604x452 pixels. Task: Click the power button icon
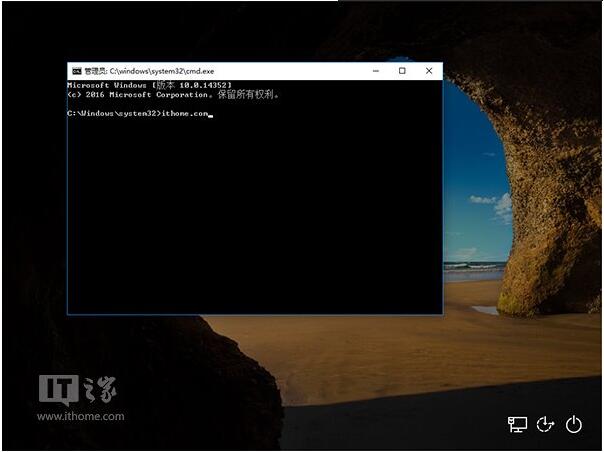(x=574, y=424)
